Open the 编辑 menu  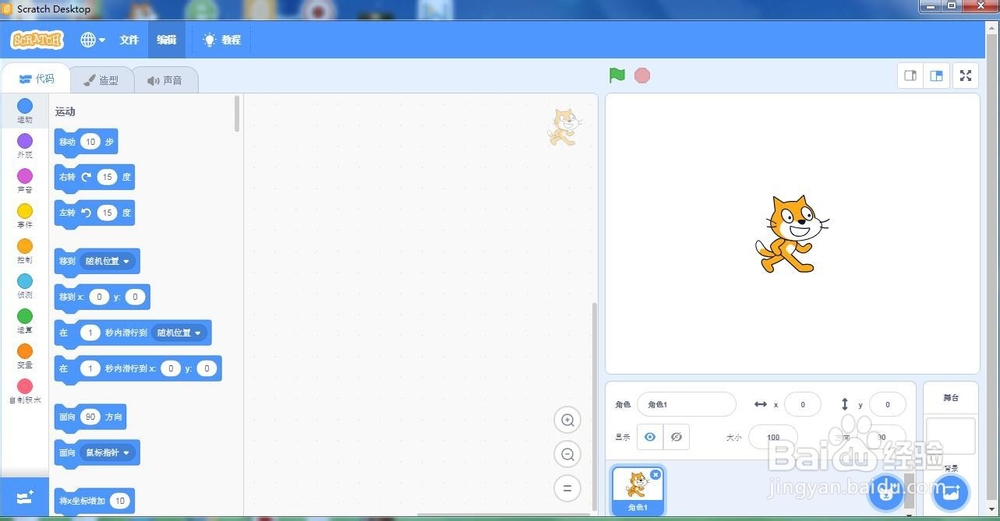[166, 40]
